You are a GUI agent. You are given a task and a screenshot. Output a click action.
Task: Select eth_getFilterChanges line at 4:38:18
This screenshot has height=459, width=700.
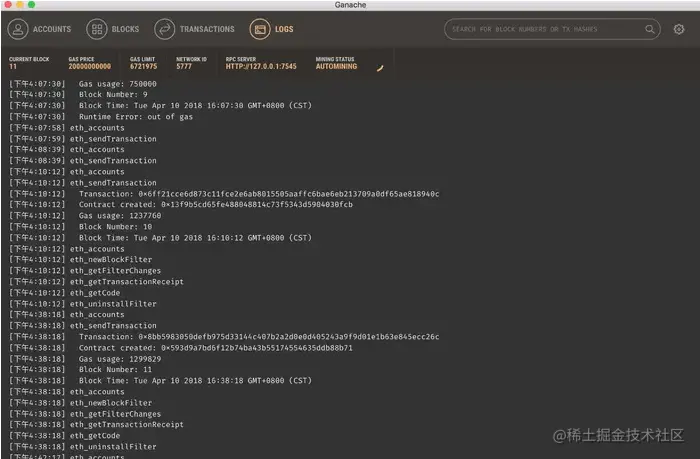tap(85, 414)
